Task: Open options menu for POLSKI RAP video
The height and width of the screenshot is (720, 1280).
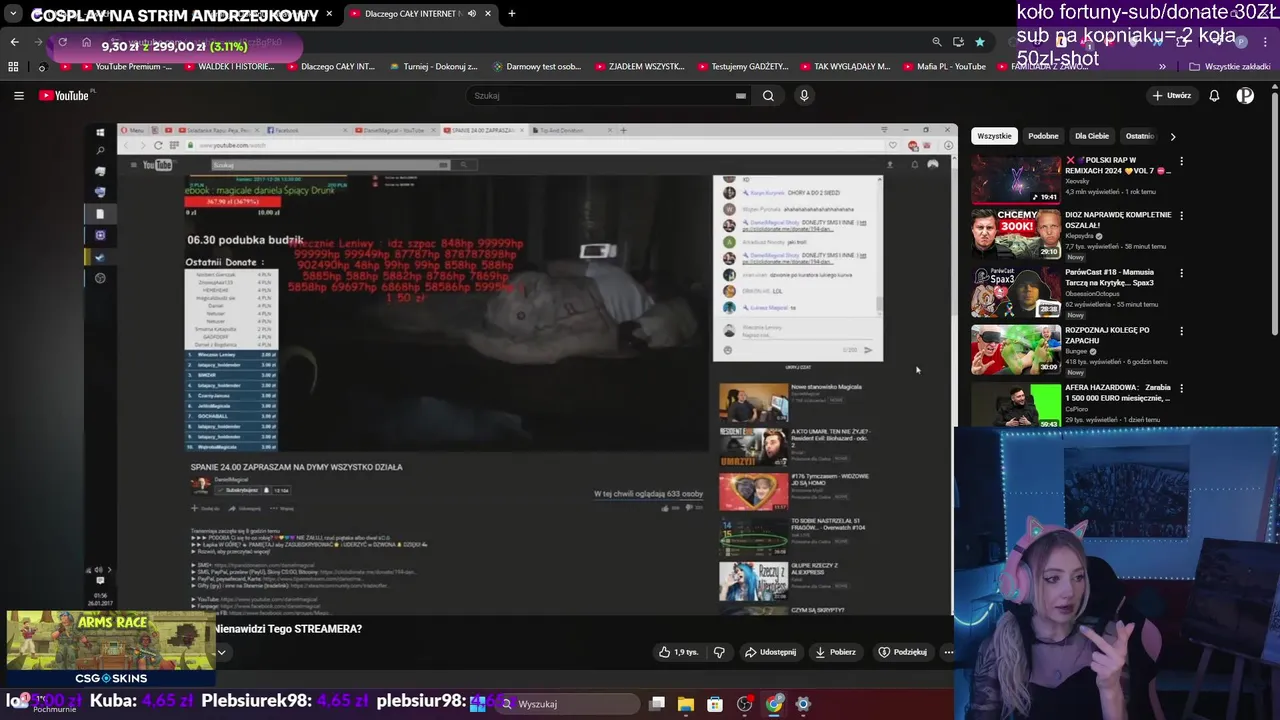Action: tap(1181, 161)
